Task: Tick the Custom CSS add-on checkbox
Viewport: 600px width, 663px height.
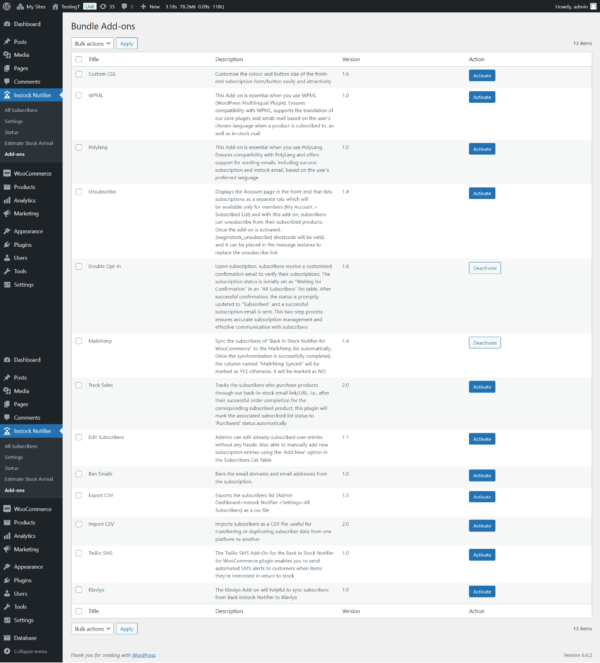Action: (79, 74)
